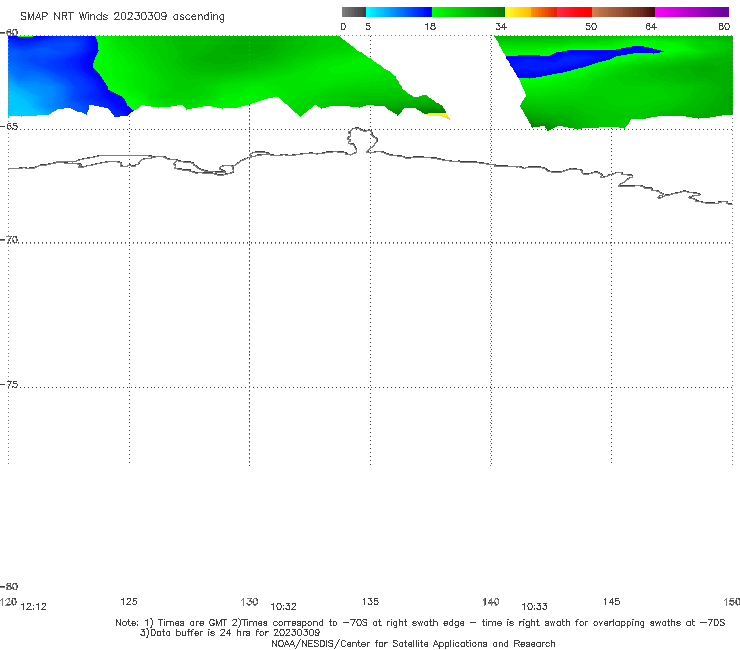Click the longitude label '150'
Screen dimensions: 740x650
[x=732, y=601]
